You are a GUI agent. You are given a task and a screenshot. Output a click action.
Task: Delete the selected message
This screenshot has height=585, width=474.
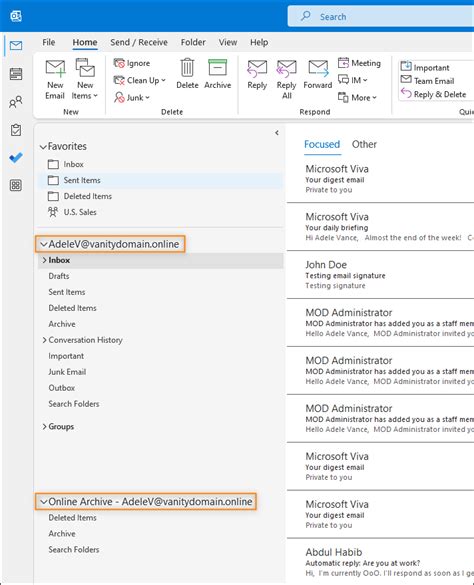(x=187, y=74)
